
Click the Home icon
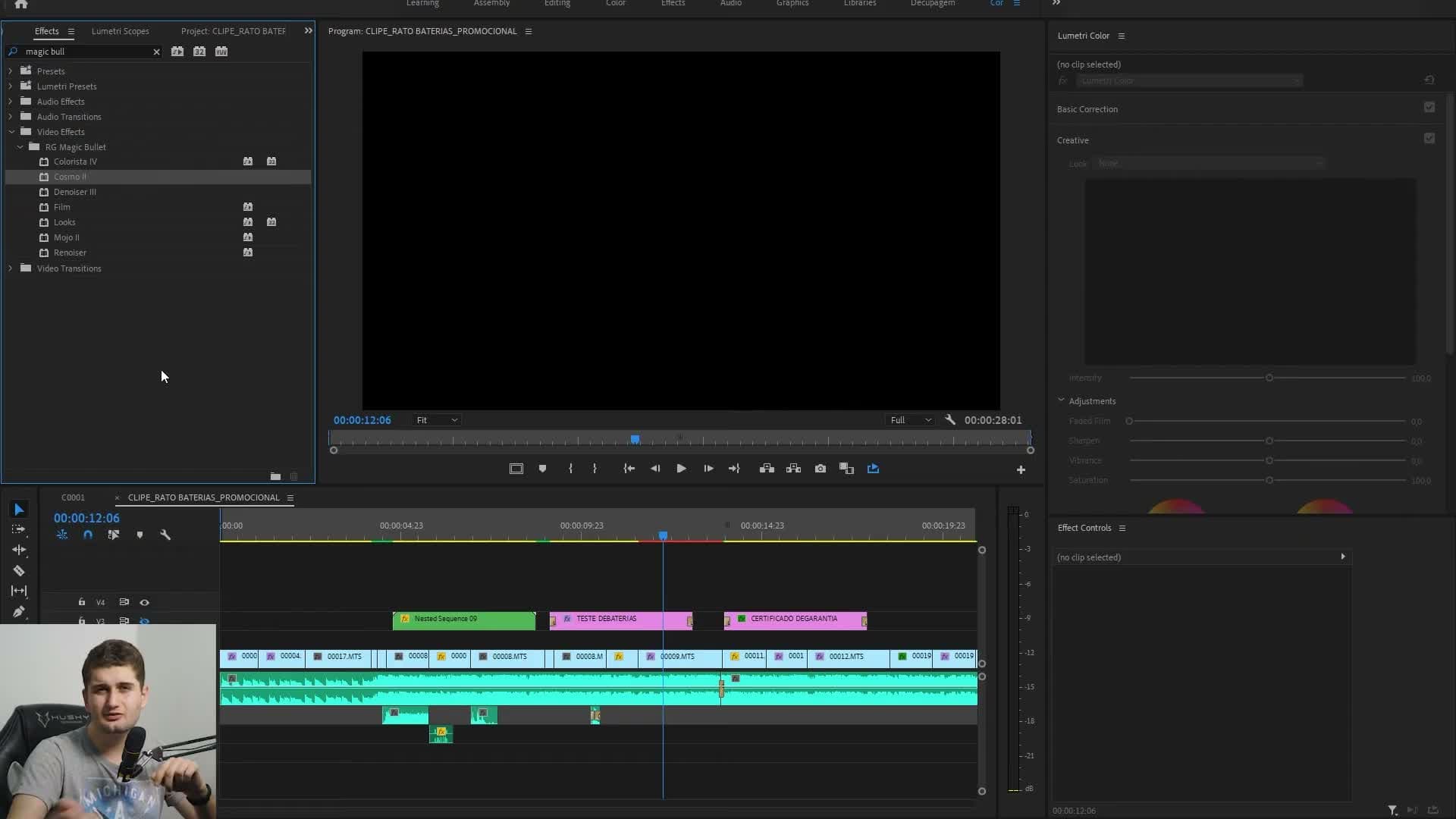pos(21,4)
